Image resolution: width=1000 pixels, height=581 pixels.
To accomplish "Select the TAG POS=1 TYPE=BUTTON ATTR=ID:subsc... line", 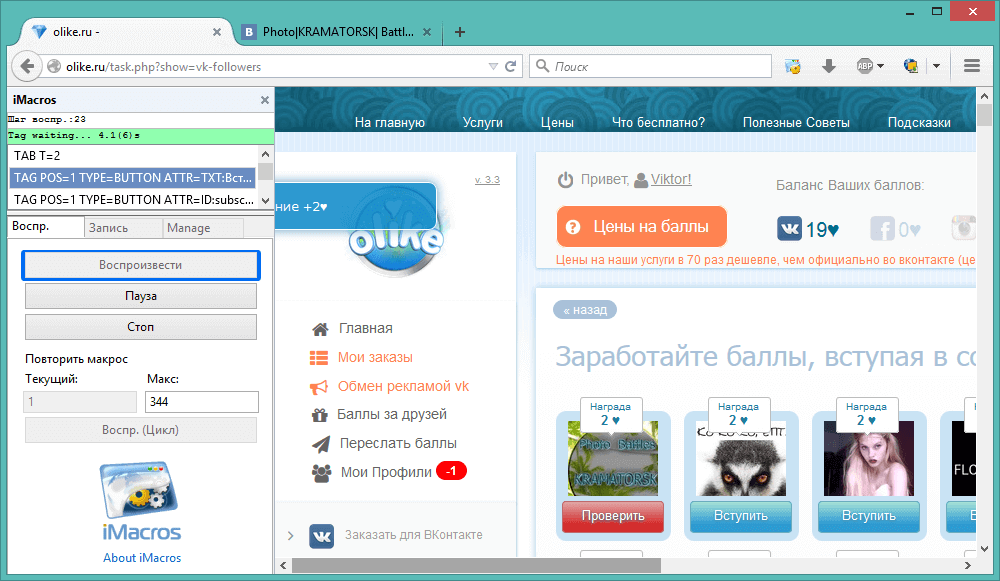I will (132, 200).
